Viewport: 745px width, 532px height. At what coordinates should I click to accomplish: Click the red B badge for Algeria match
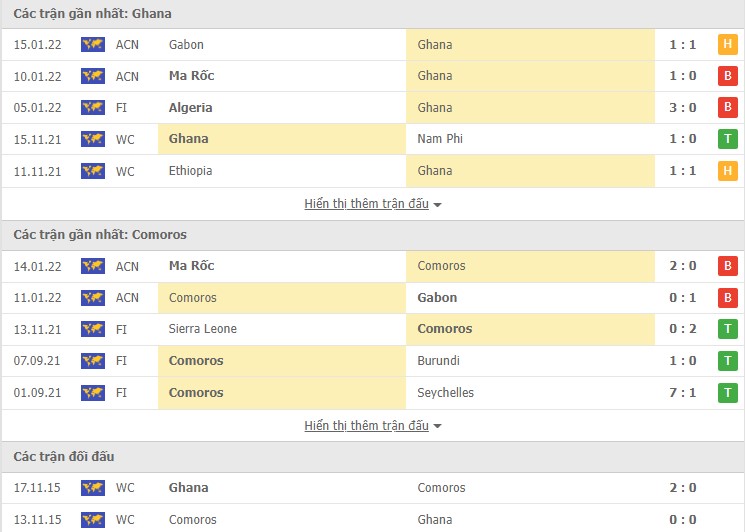727,107
